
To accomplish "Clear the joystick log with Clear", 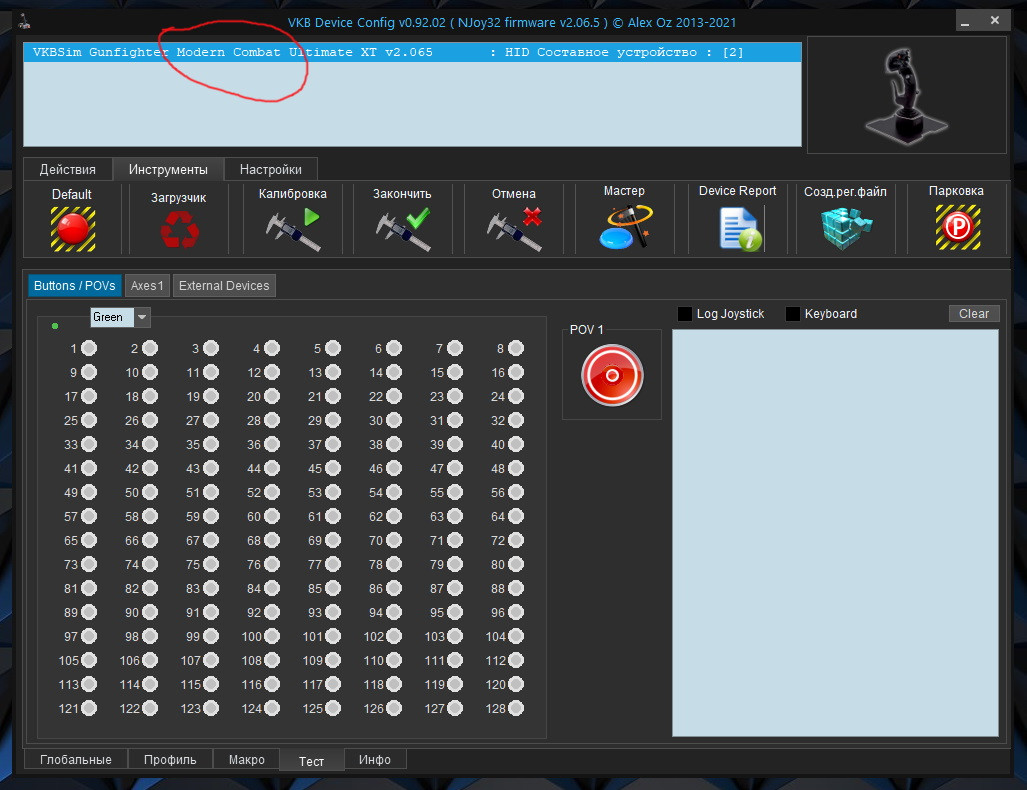I will (973, 314).
